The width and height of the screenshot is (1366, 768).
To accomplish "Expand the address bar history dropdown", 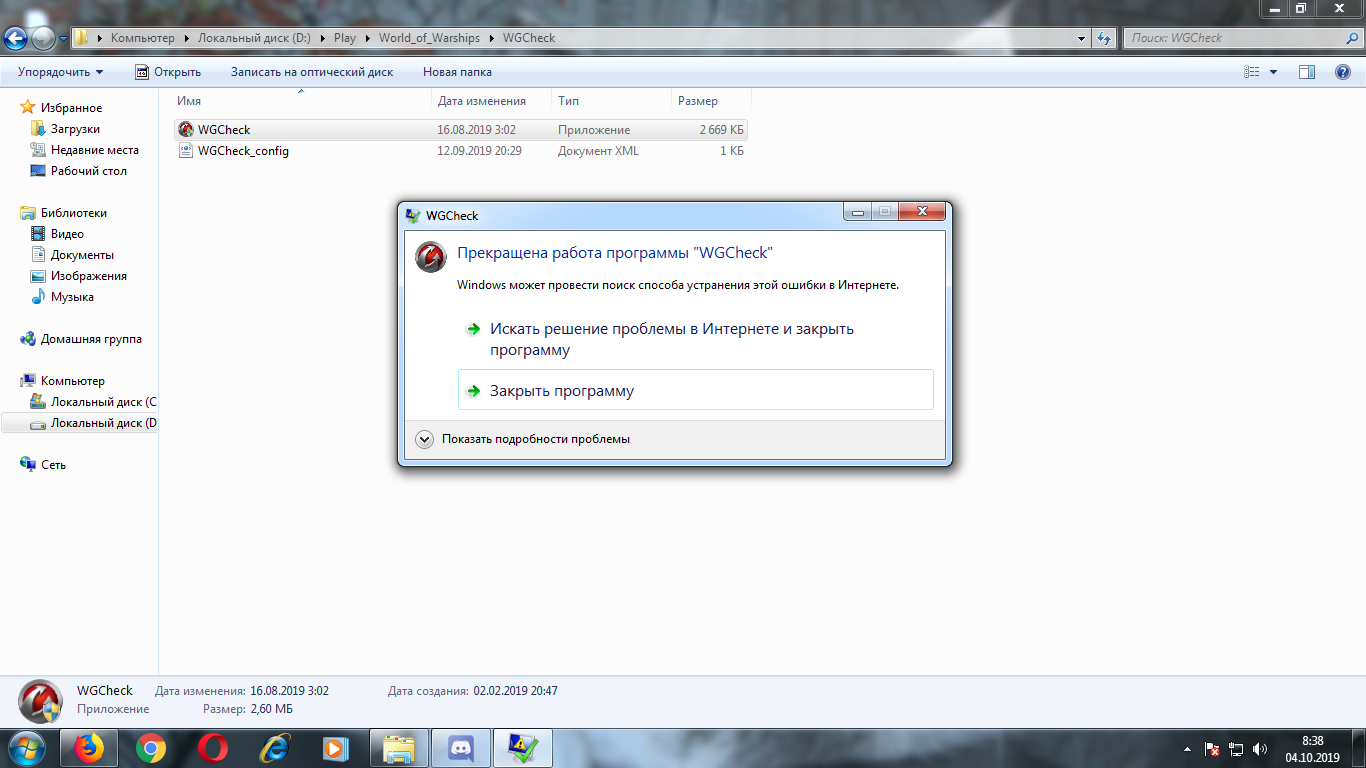I will click(1082, 38).
